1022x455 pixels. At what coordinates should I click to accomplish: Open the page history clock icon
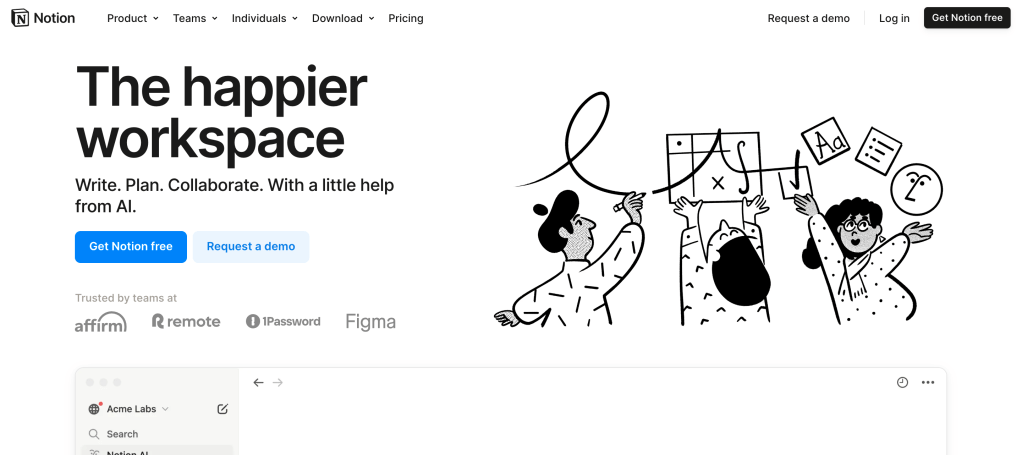click(x=902, y=383)
